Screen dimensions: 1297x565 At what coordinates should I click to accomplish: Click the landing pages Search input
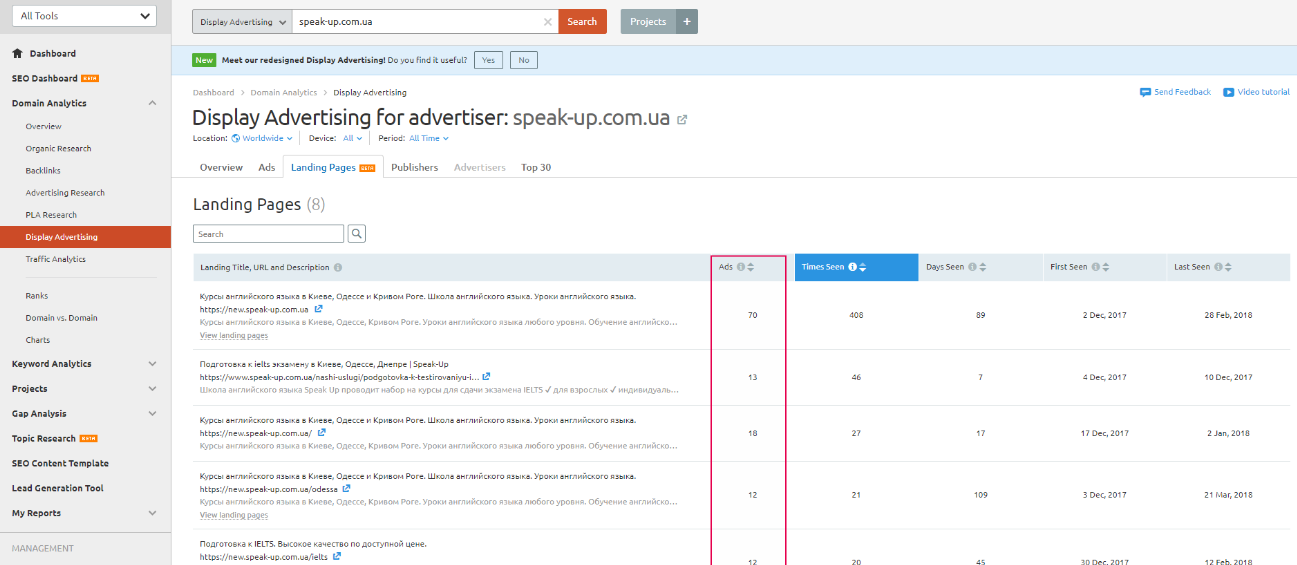268,234
